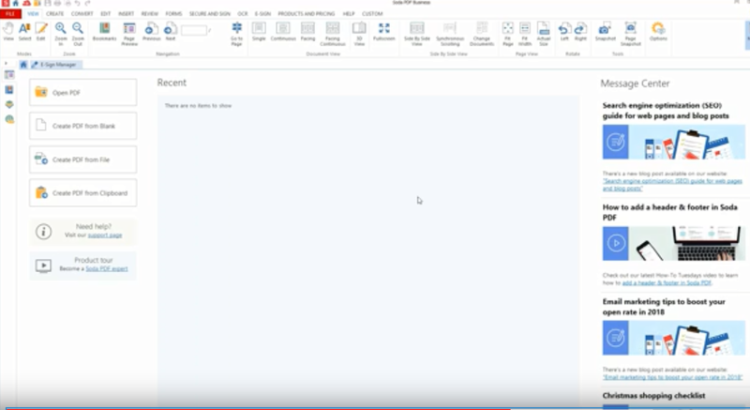Click the Zoom Out magnifier
This screenshot has height=410, width=750.
(78, 33)
